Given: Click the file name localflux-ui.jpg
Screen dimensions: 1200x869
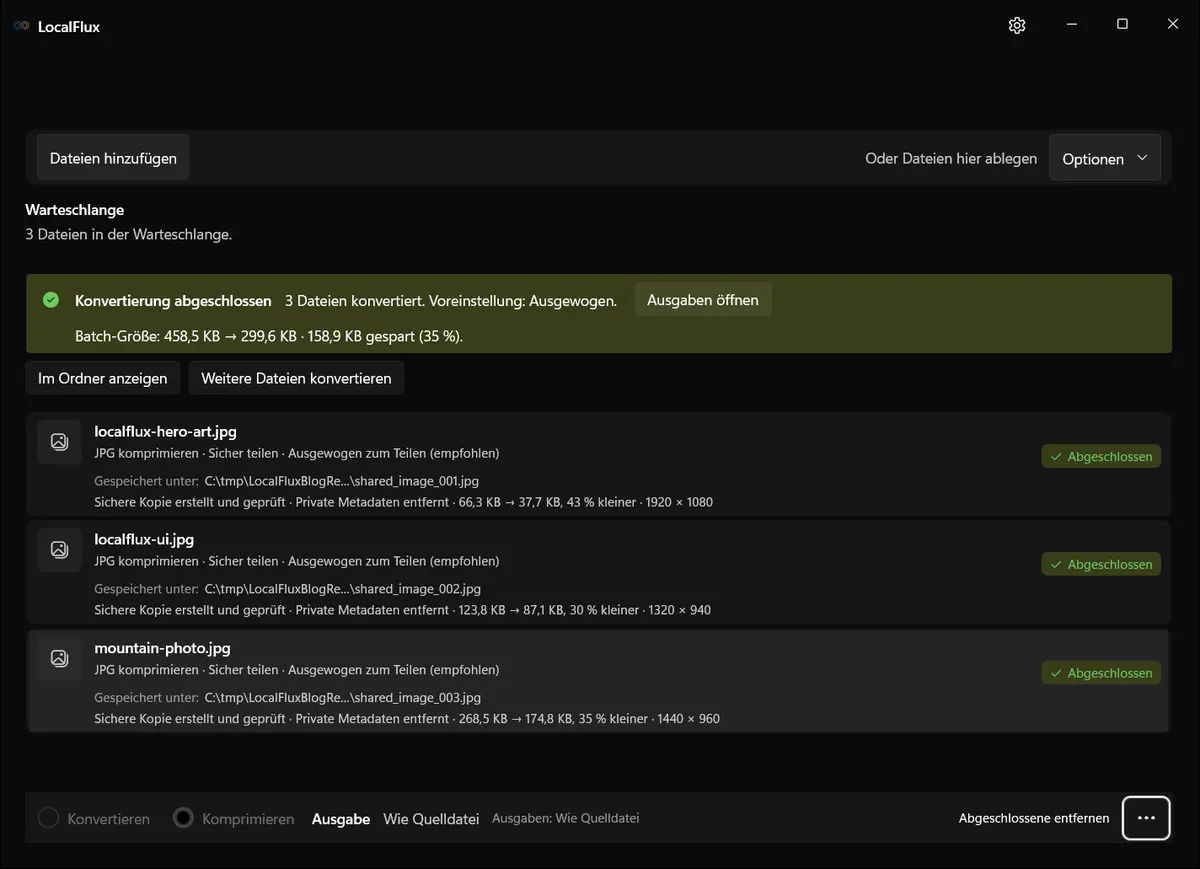Looking at the screenshot, I should pyautogui.click(x=144, y=539).
